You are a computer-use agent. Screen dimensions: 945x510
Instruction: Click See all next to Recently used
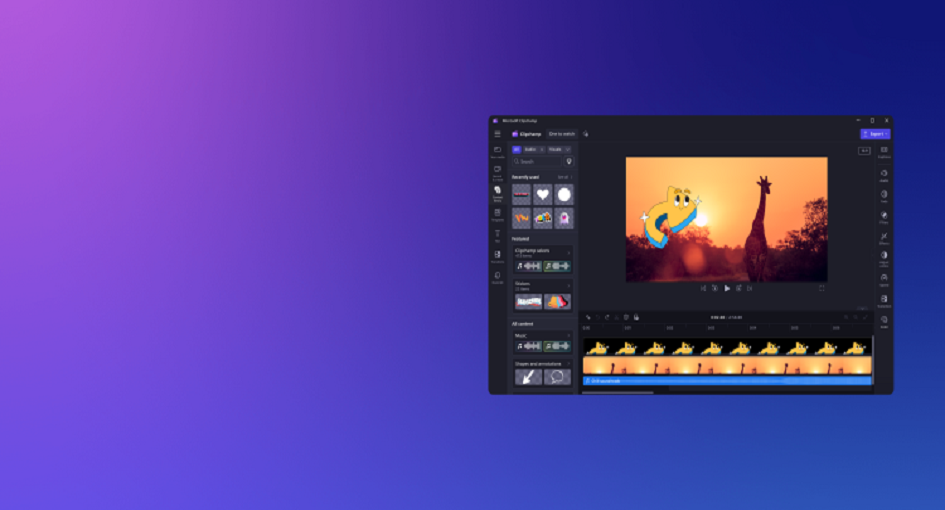pyautogui.click(x=564, y=177)
